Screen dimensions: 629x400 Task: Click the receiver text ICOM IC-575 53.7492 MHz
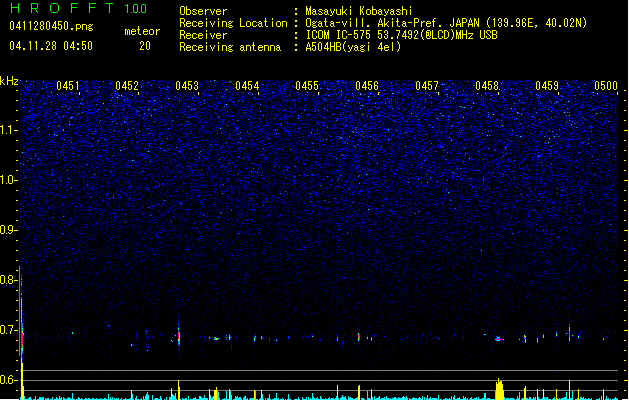tap(402, 35)
